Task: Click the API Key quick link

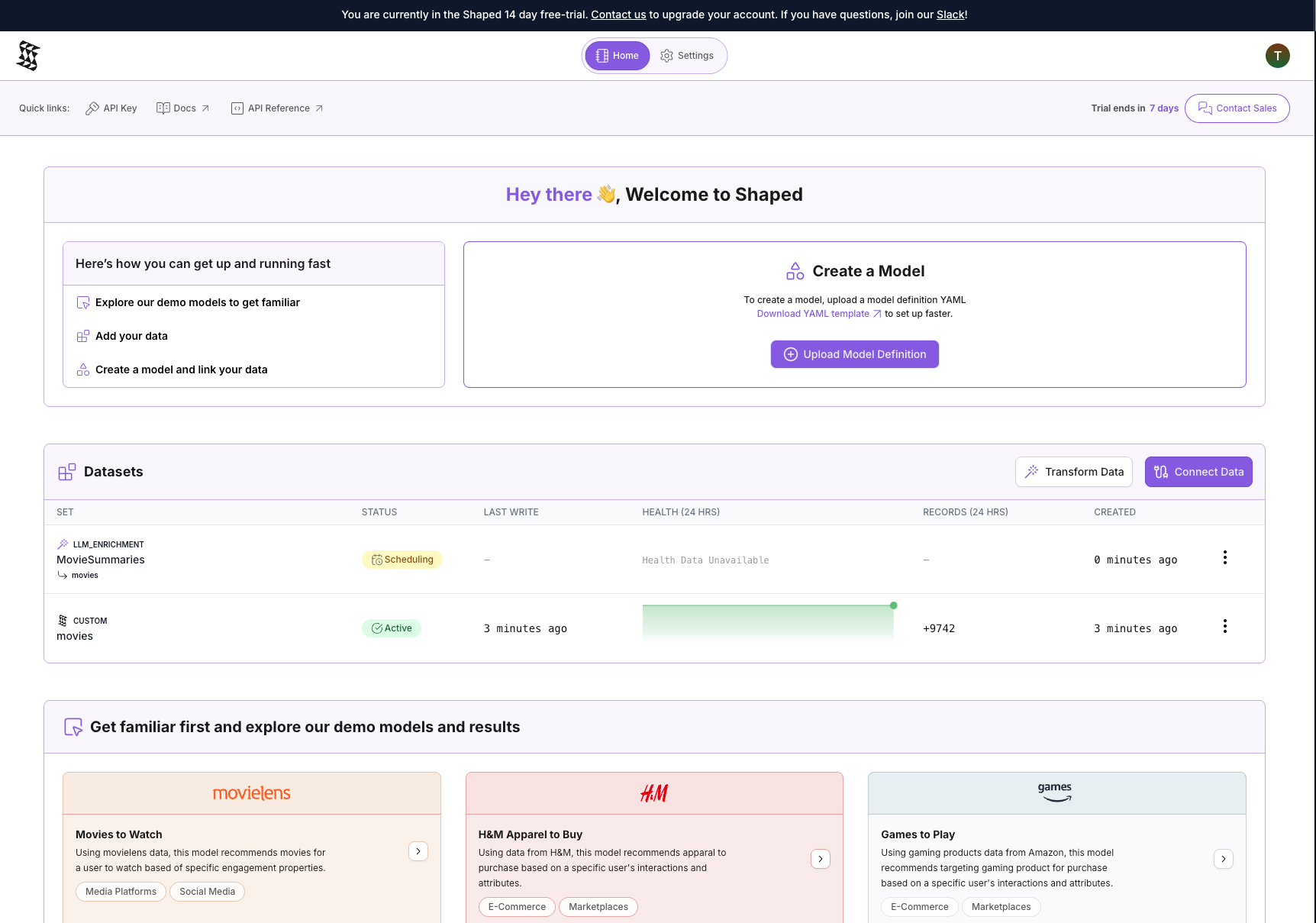Action: [111, 108]
